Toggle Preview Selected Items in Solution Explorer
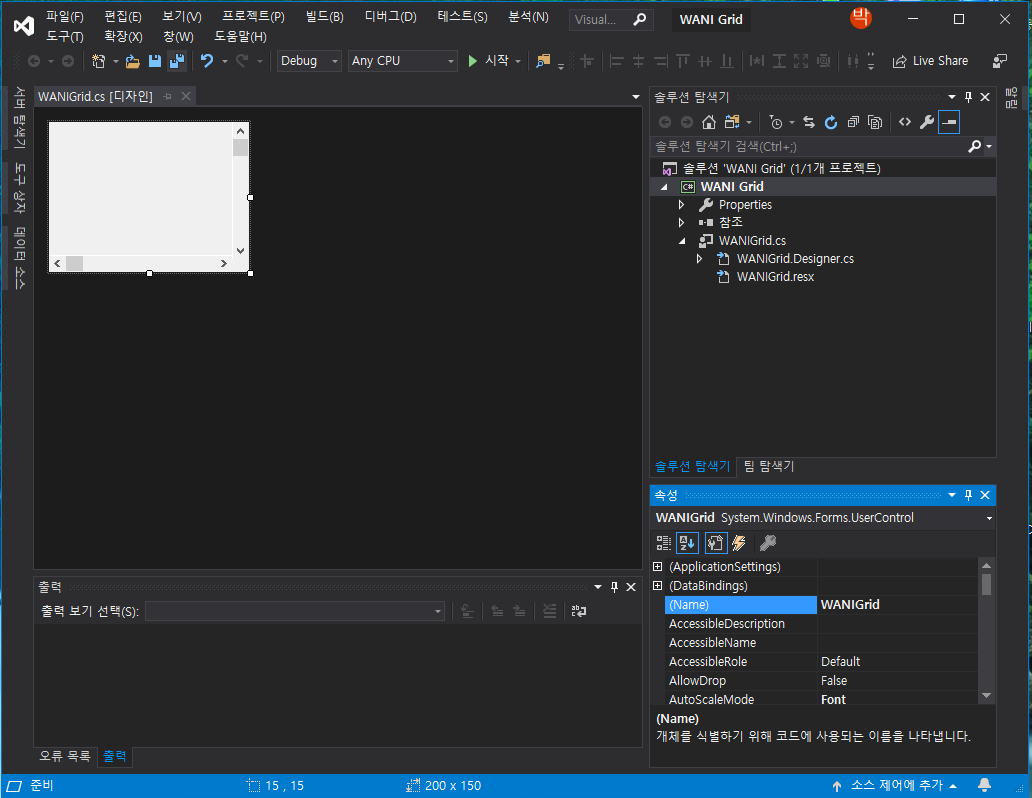The width and height of the screenshot is (1032, 798). click(949, 122)
